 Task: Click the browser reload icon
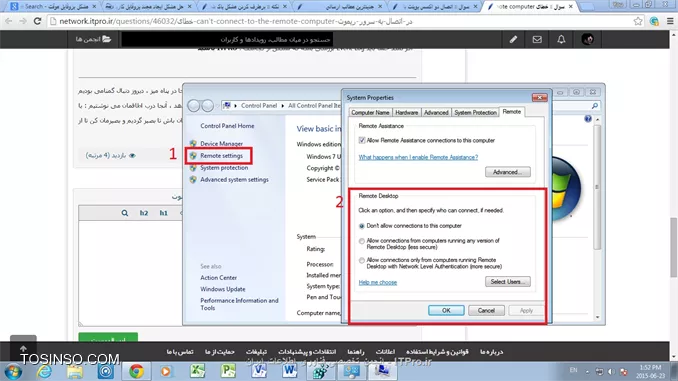[37, 21]
